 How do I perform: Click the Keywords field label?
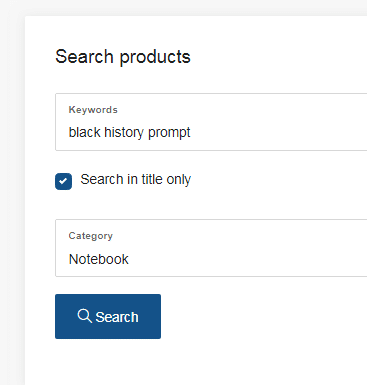[x=93, y=110]
